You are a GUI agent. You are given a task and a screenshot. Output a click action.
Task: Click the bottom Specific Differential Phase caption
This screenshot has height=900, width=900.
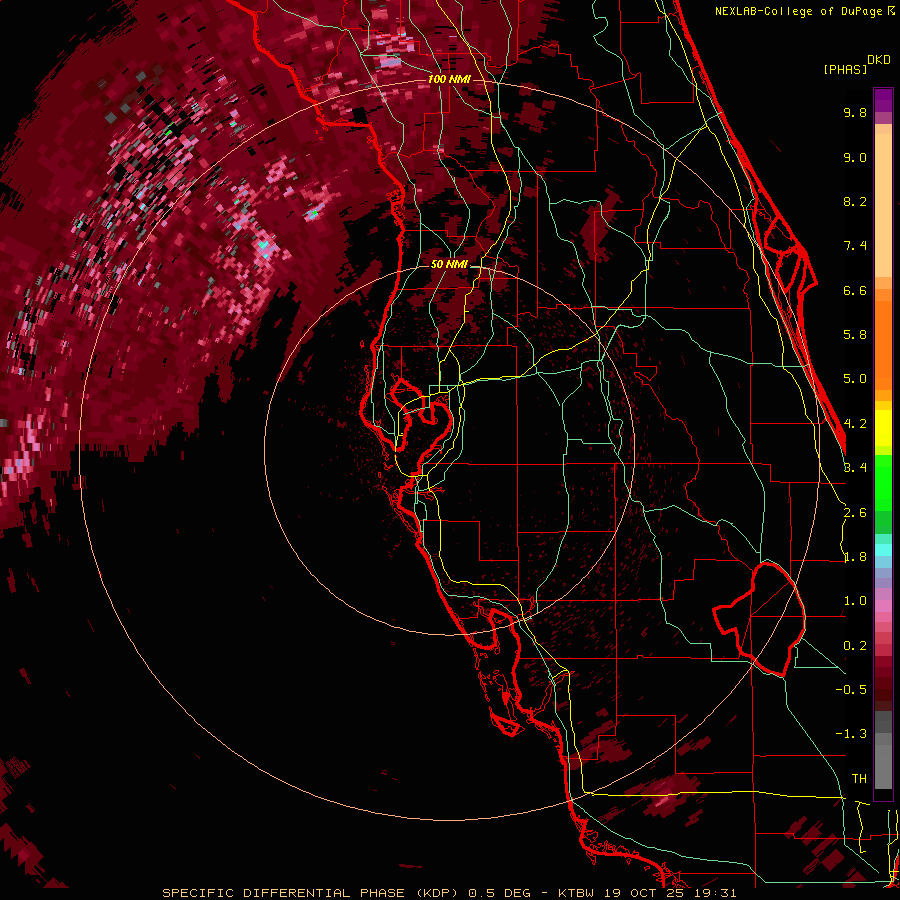click(449, 893)
